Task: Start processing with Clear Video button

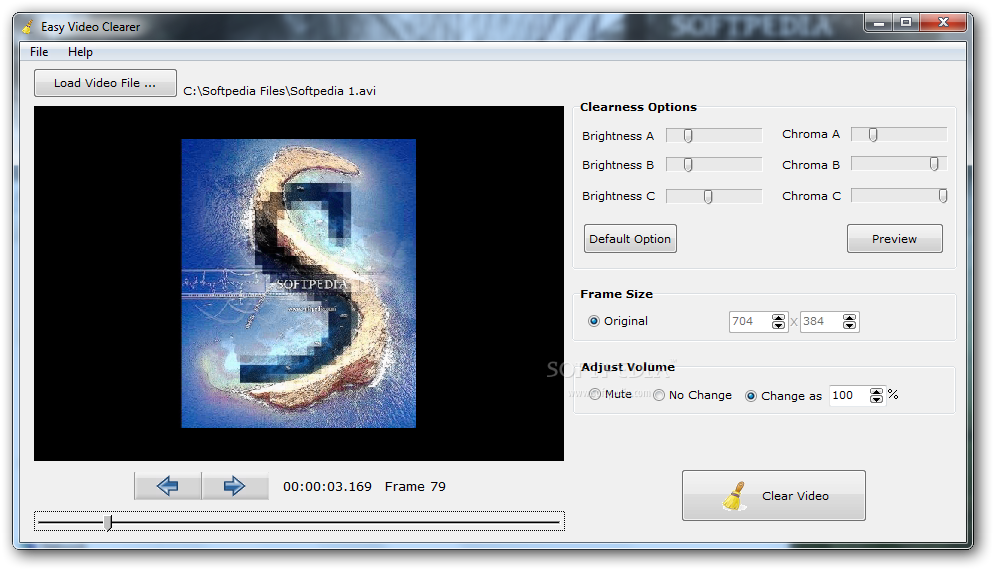Action: 773,496
